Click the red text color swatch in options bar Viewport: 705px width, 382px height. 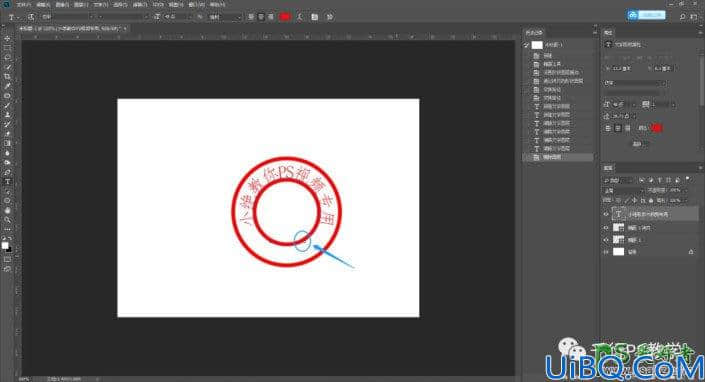coord(285,17)
